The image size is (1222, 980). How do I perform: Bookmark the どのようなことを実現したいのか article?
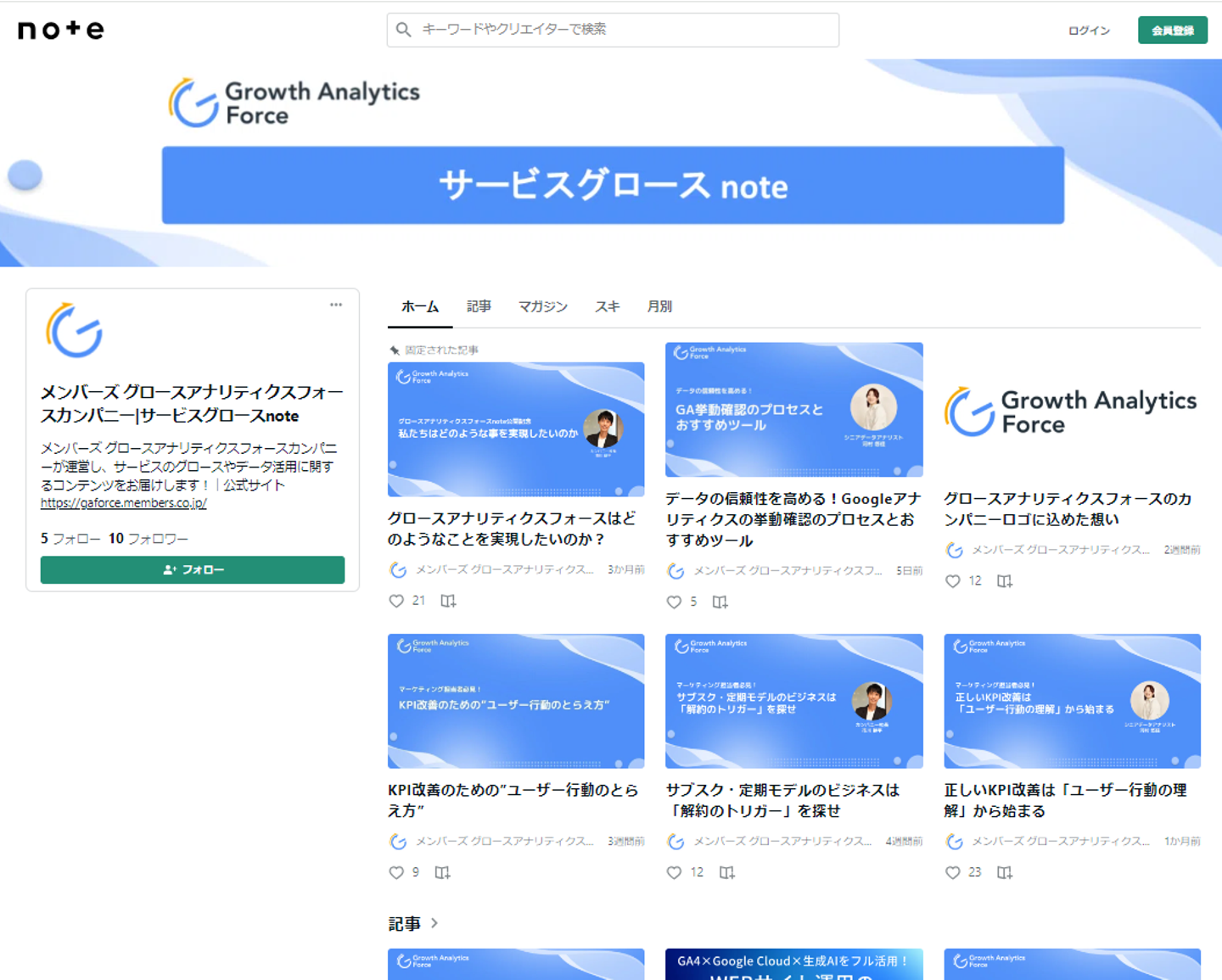pos(448,601)
